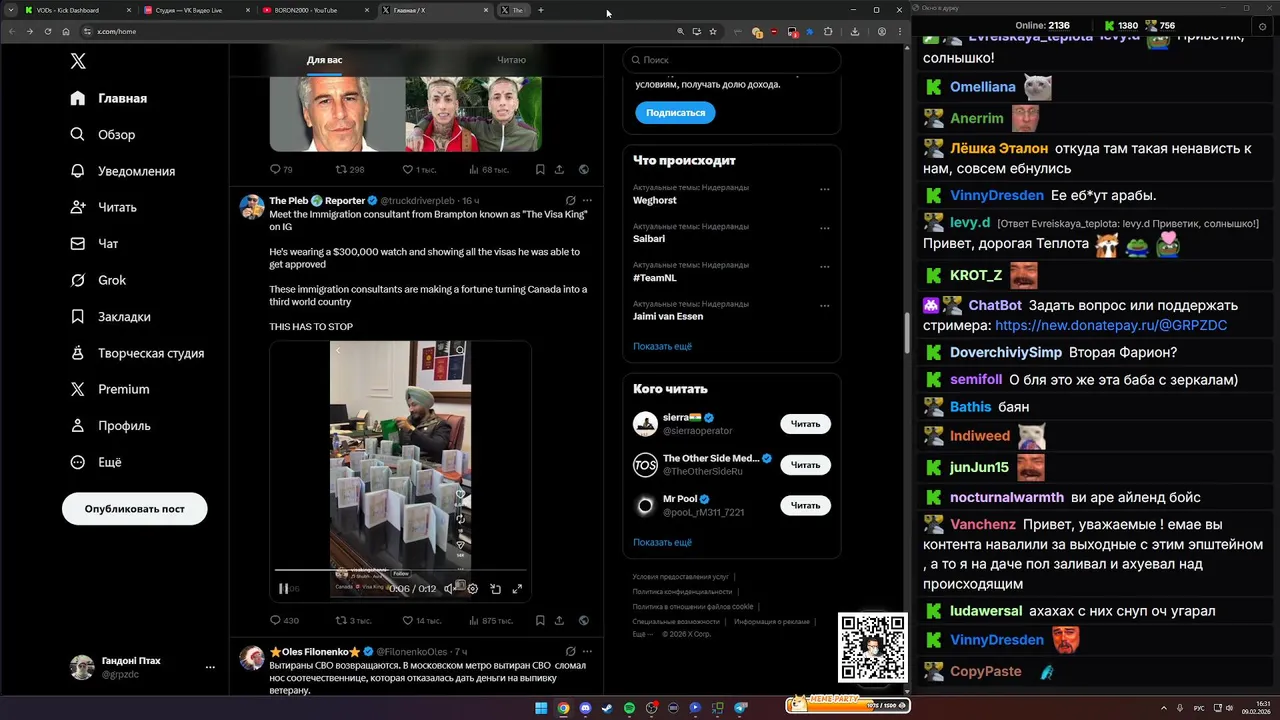This screenshot has width=1280, height=720.
Task: Follow The Other Side Media account
Action: [805, 465]
